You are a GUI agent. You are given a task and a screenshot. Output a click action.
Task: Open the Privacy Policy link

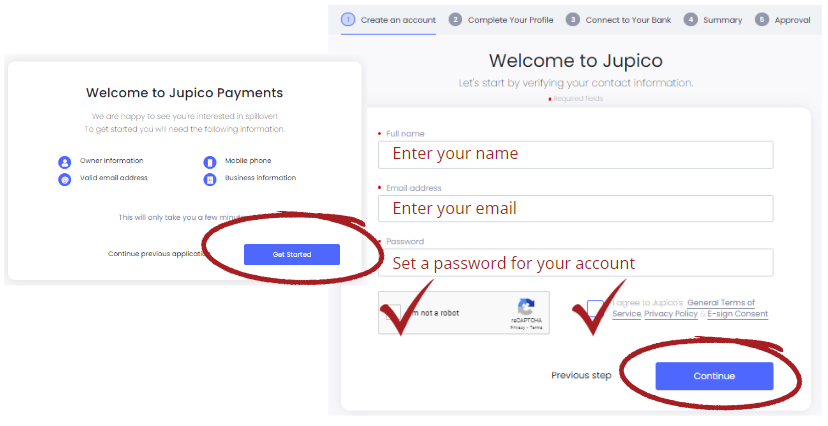tap(671, 314)
